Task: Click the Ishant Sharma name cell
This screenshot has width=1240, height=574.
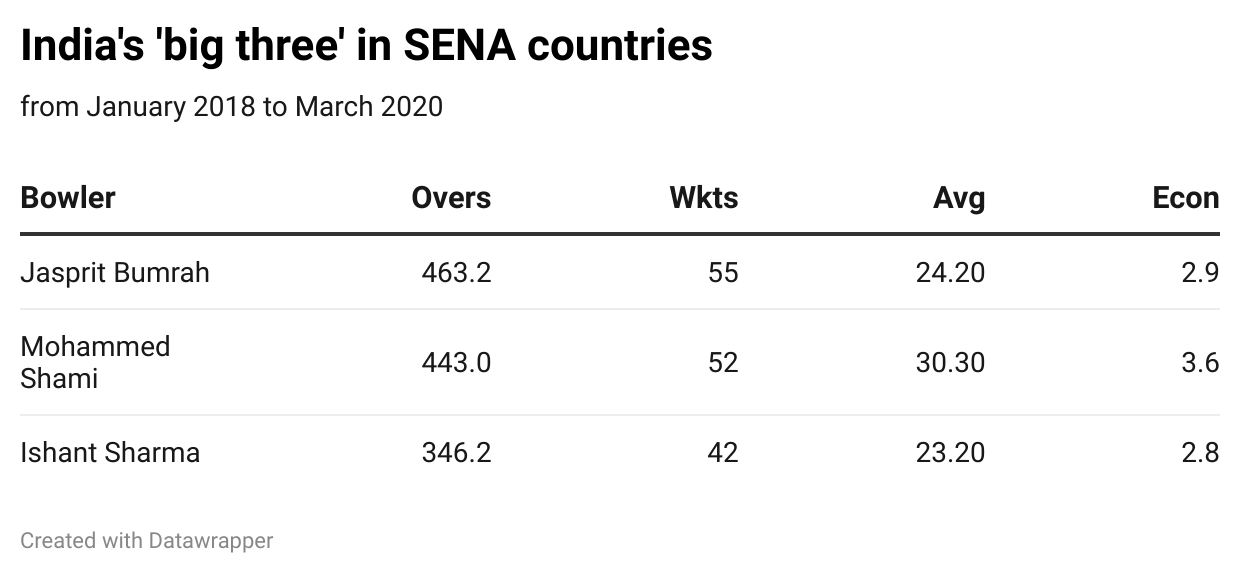Action: coord(110,453)
